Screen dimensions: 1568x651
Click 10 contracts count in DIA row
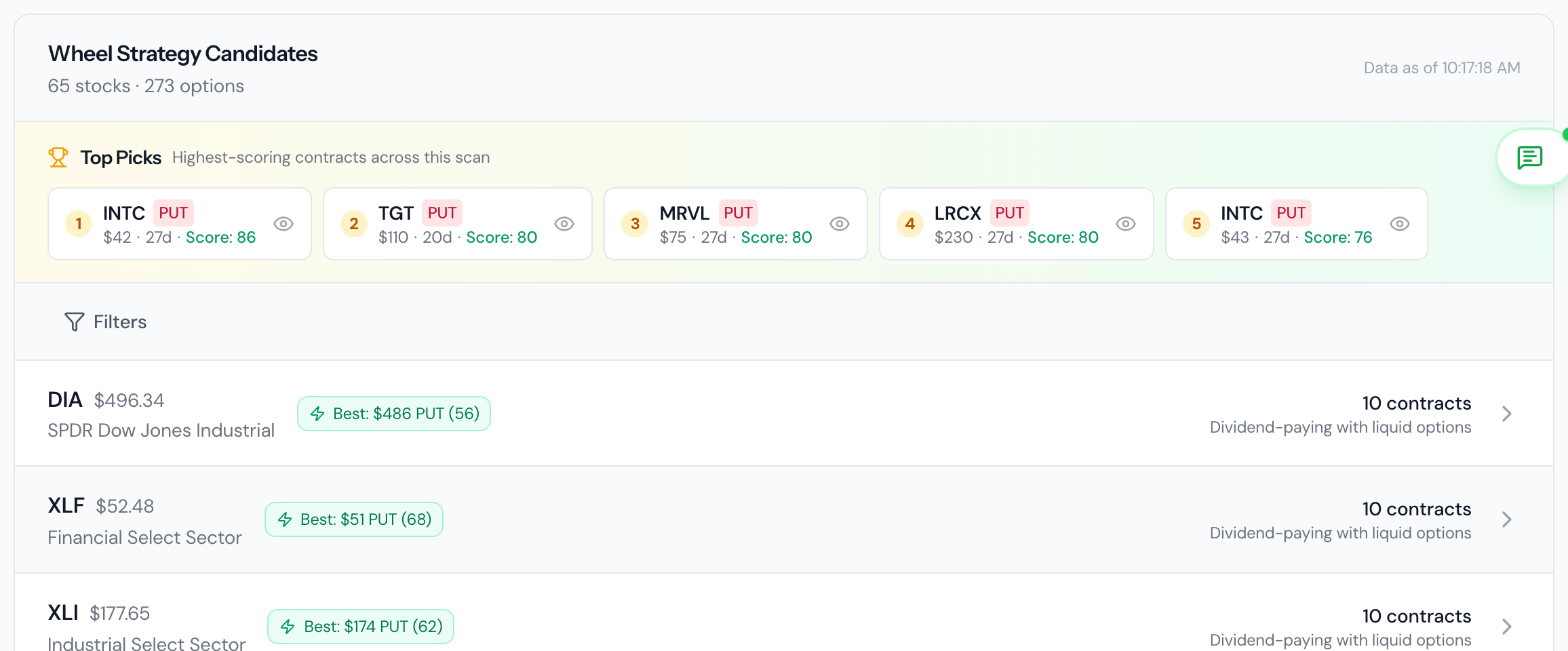tap(1417, 403)
